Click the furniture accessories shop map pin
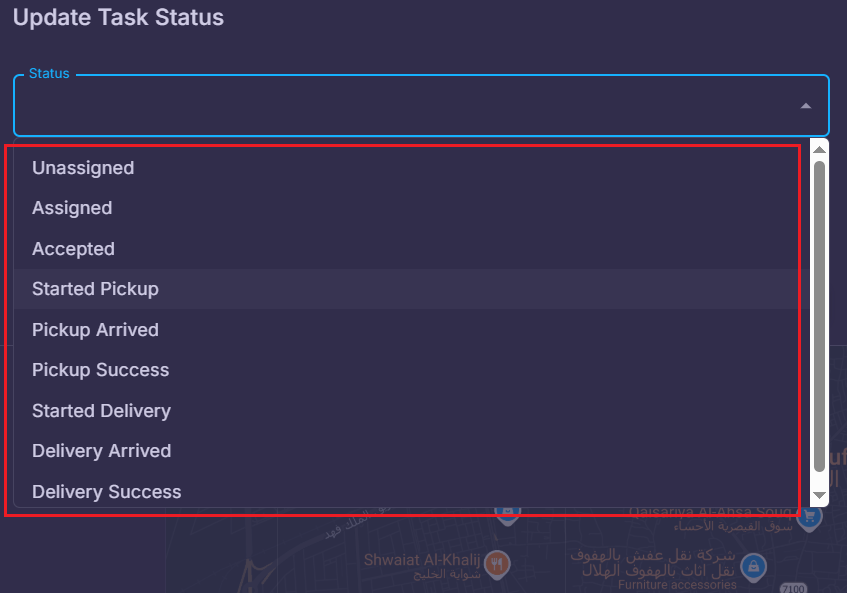847x593 pixels. click(754, 568)
